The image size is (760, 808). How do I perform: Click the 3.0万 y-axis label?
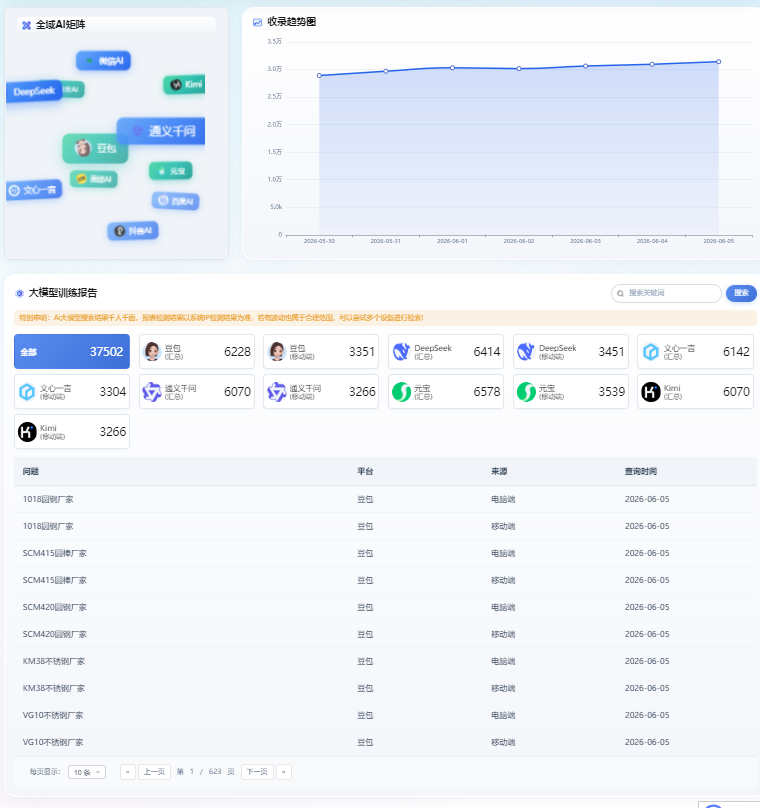(275, 69)
